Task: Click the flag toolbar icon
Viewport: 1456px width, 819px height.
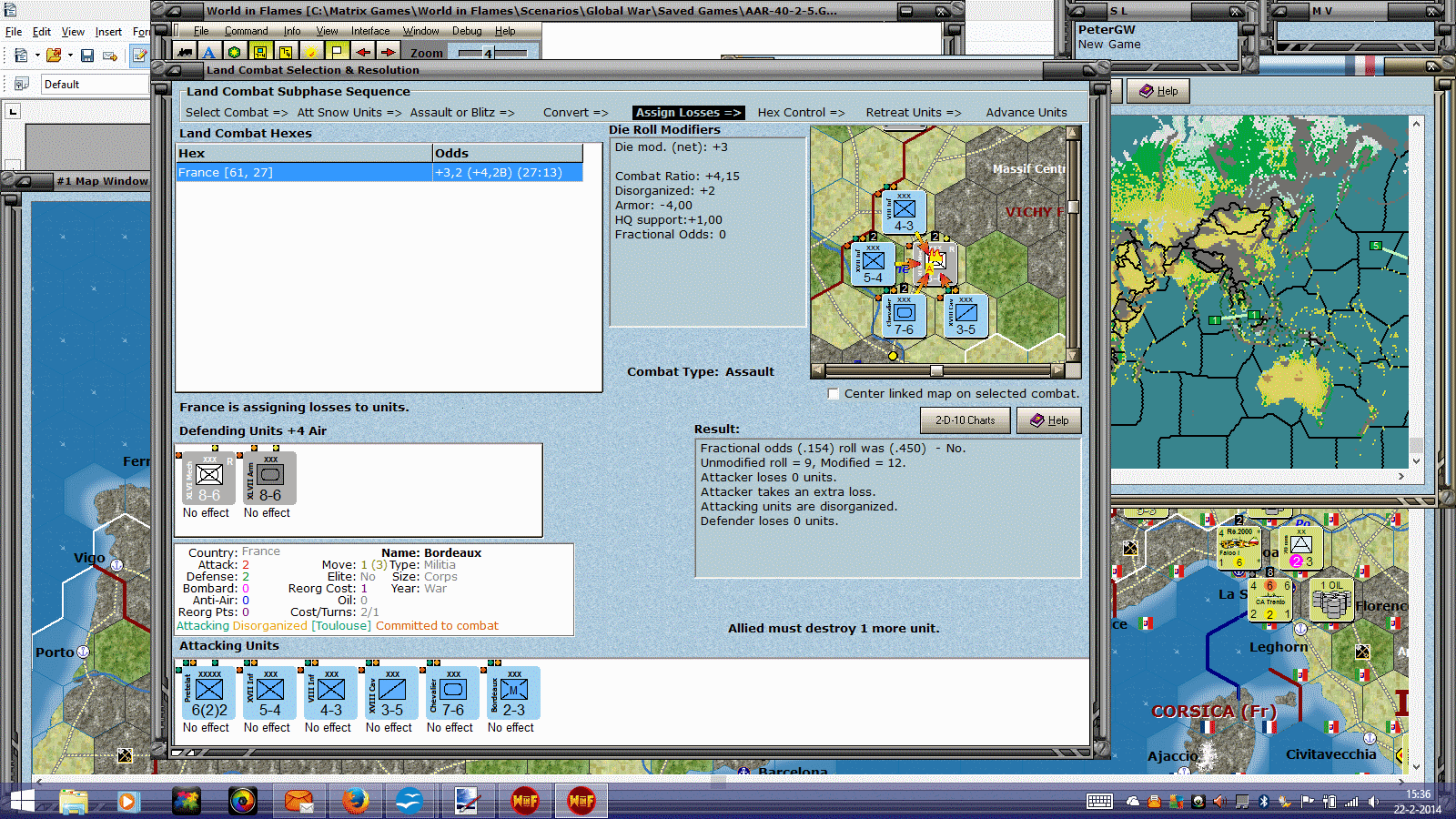Action: [x=337, y=52]
